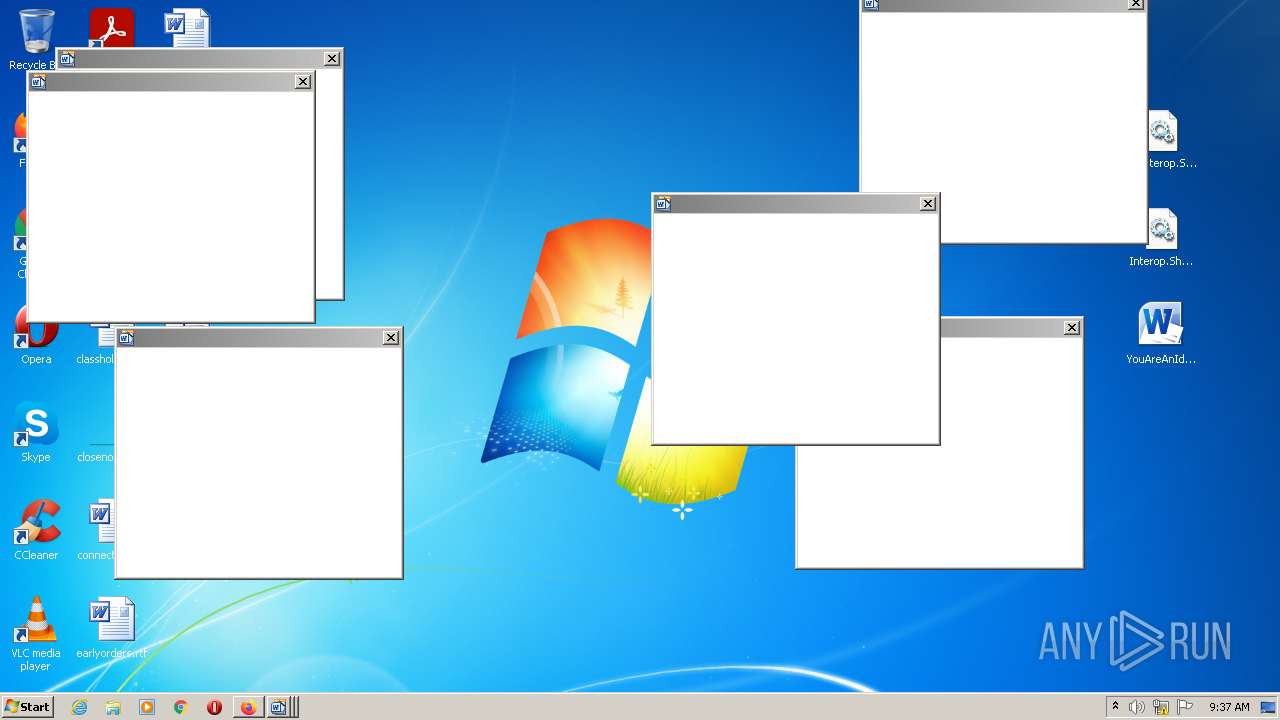Close the blank window right of the Skype icon

click(391, 338)
